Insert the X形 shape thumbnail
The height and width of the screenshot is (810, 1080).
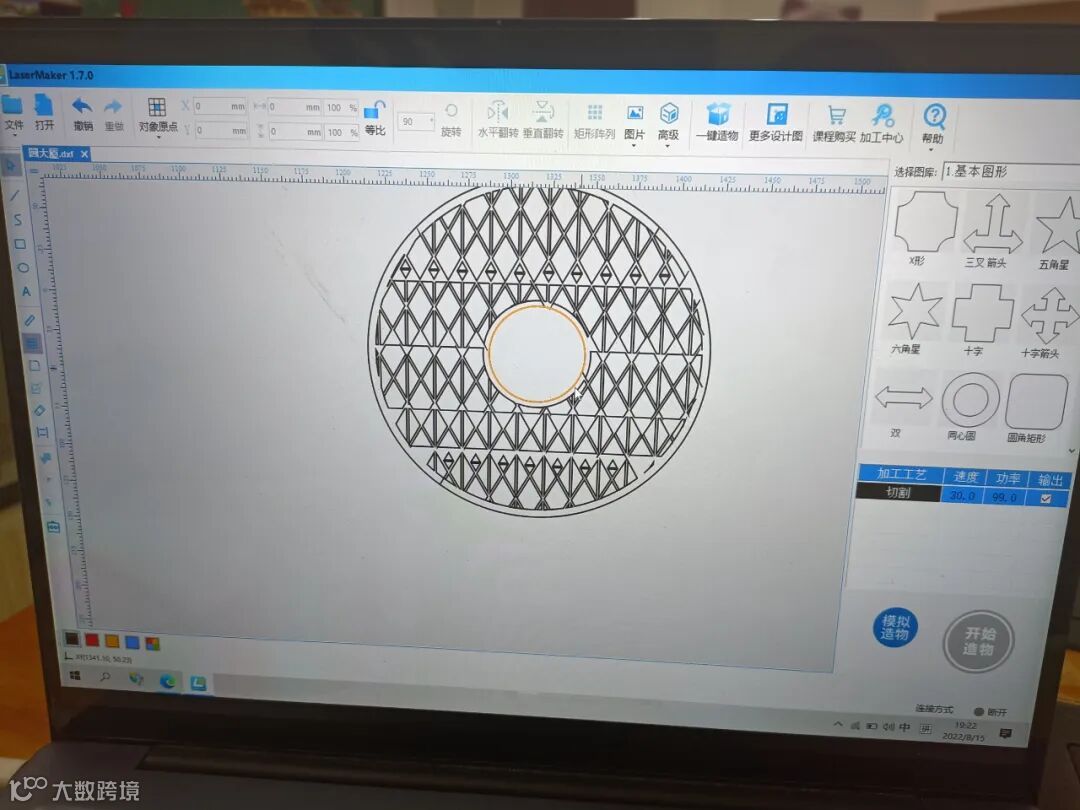click(x=925, y=222)
